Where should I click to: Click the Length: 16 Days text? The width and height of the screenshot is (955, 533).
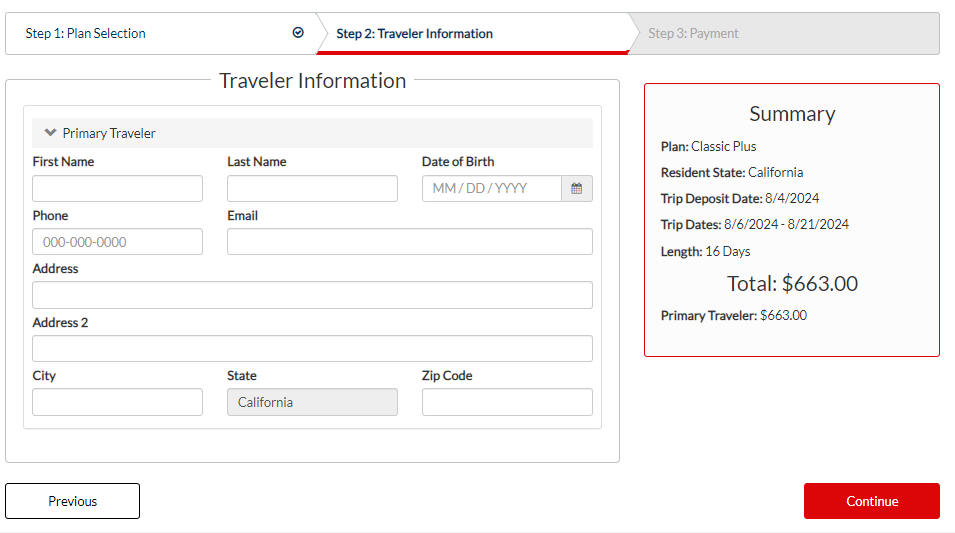point(705,251)
